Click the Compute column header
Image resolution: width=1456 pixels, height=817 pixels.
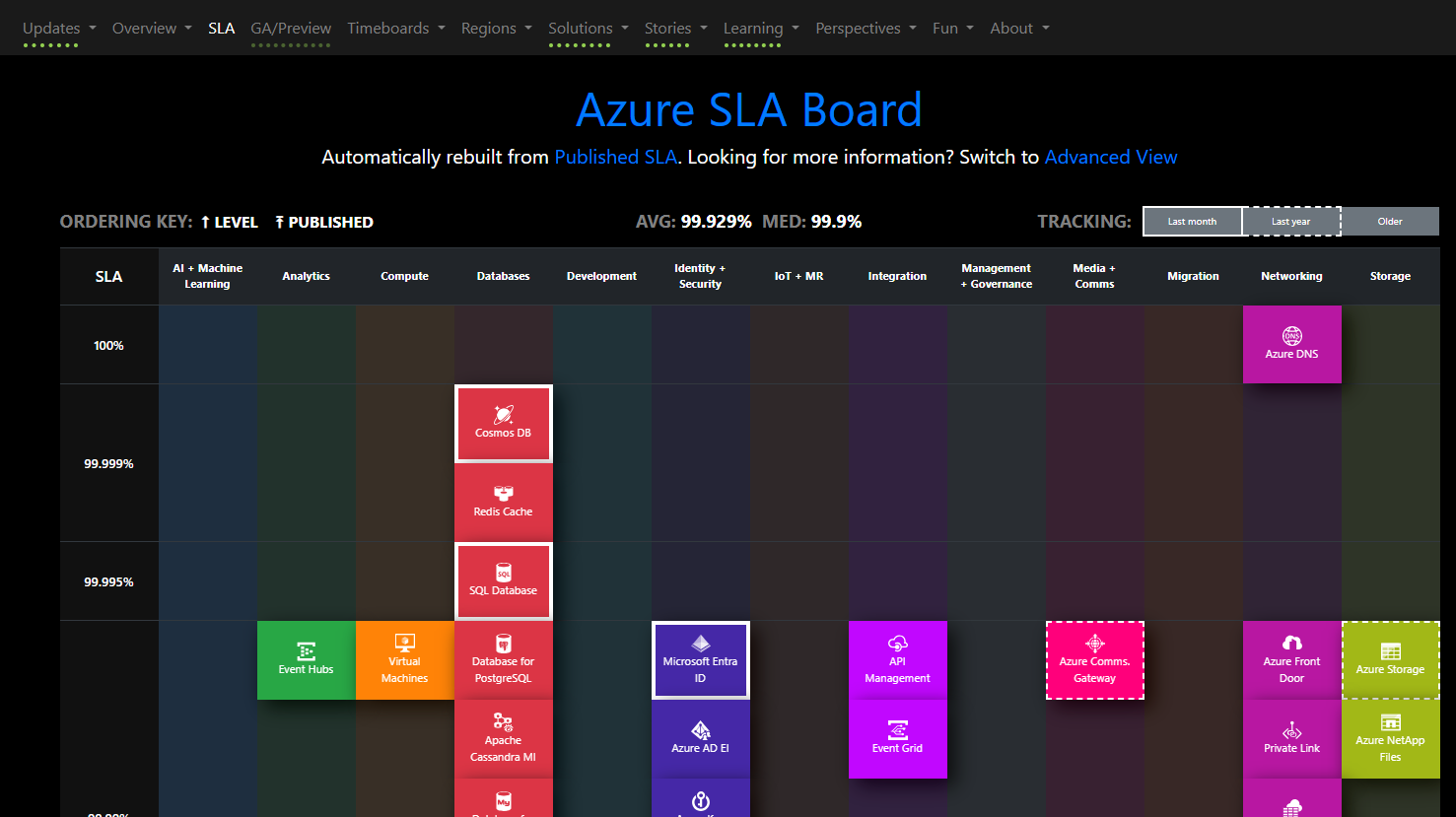point(404,276)
